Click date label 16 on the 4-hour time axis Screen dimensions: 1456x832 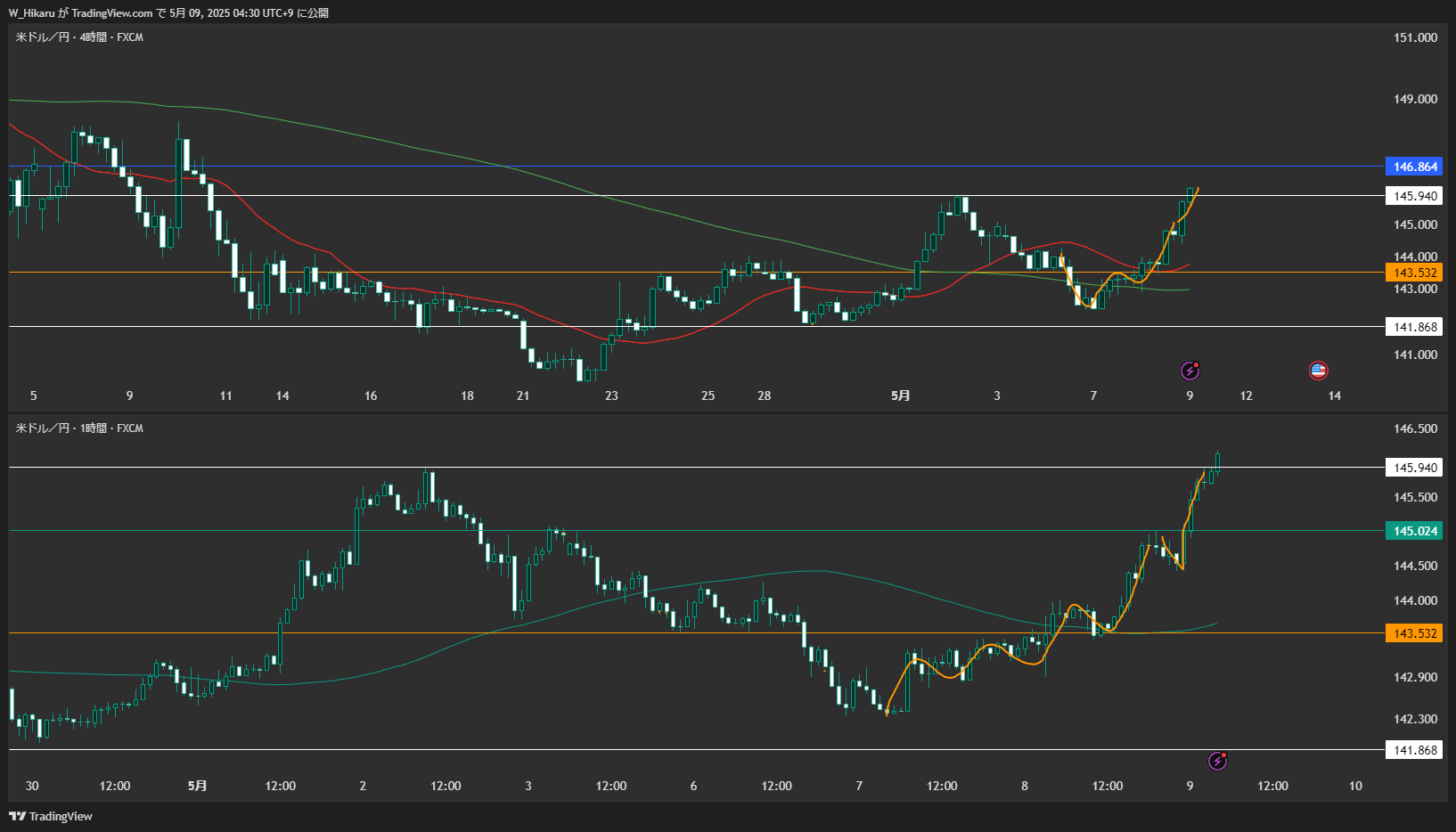371,396
